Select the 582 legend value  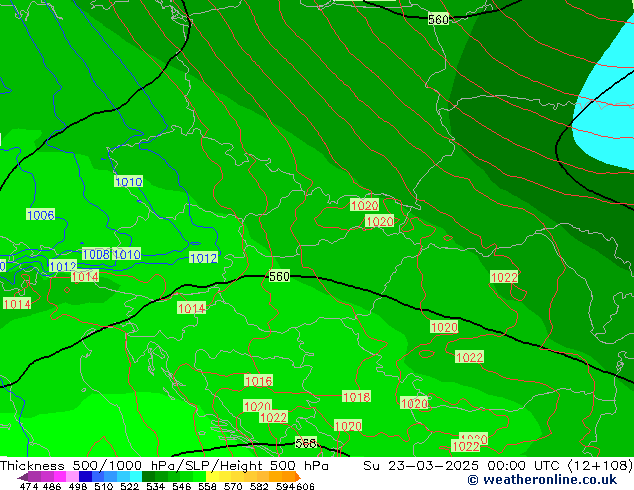coord(259,486)
